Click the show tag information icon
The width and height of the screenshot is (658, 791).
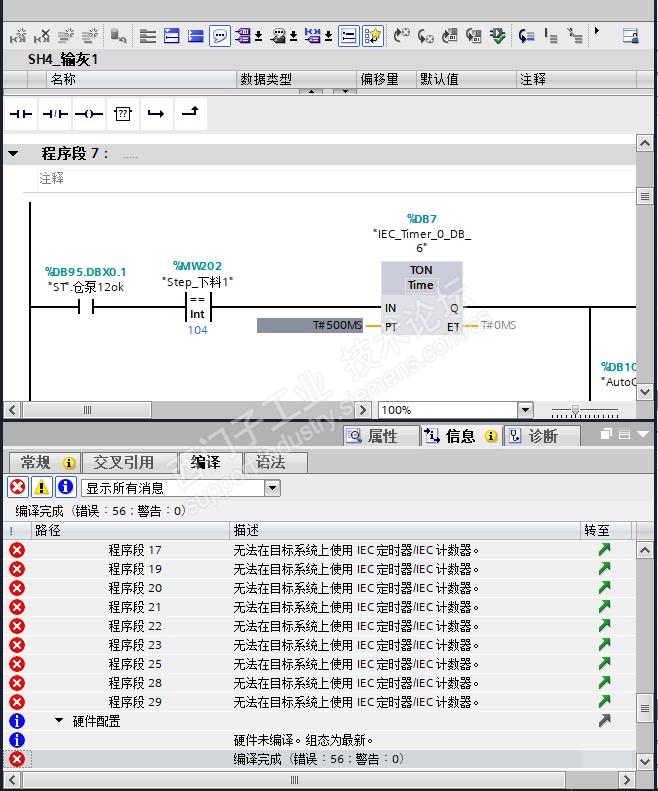pos(278,36)
